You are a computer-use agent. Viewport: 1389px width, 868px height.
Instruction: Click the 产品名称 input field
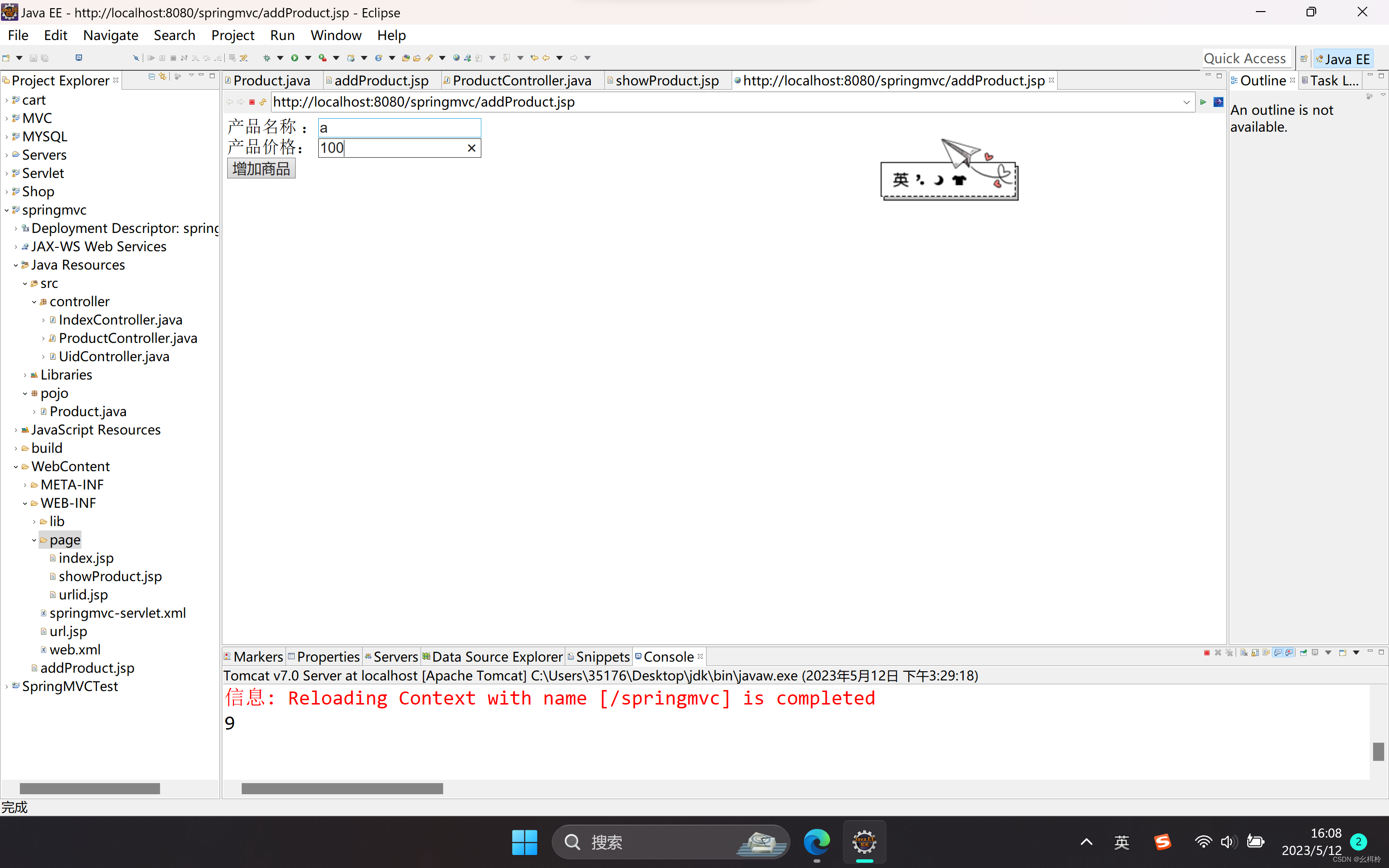coord(399,127)
